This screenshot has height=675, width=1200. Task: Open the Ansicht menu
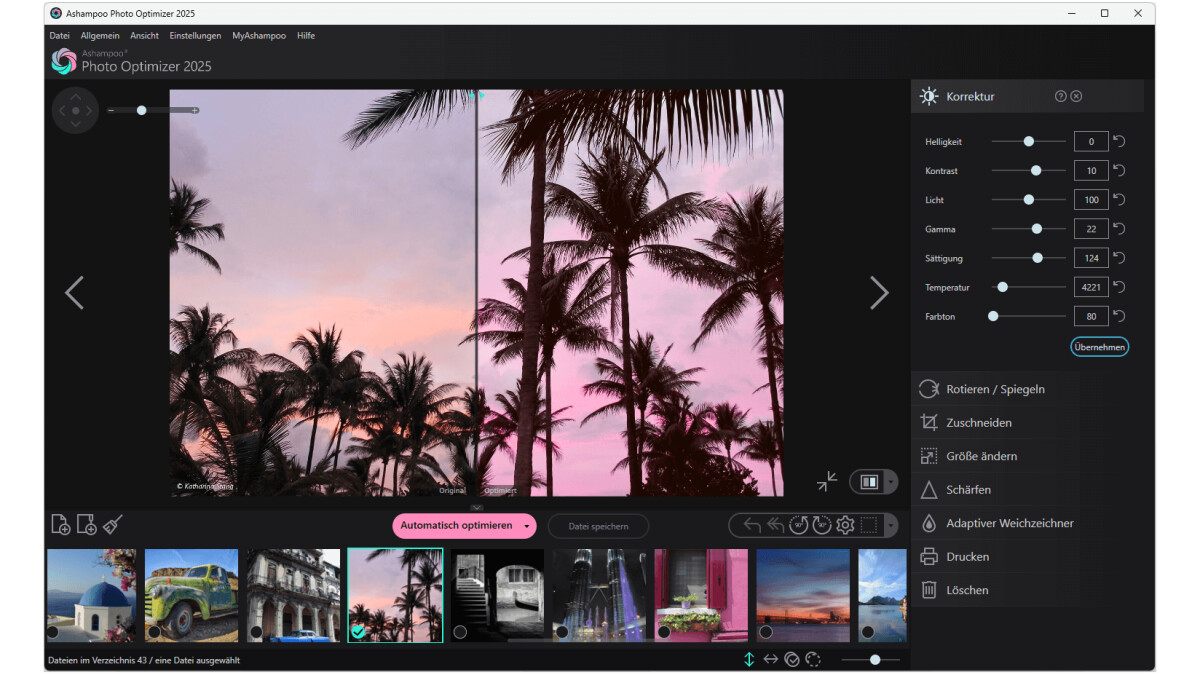point(145,35)
